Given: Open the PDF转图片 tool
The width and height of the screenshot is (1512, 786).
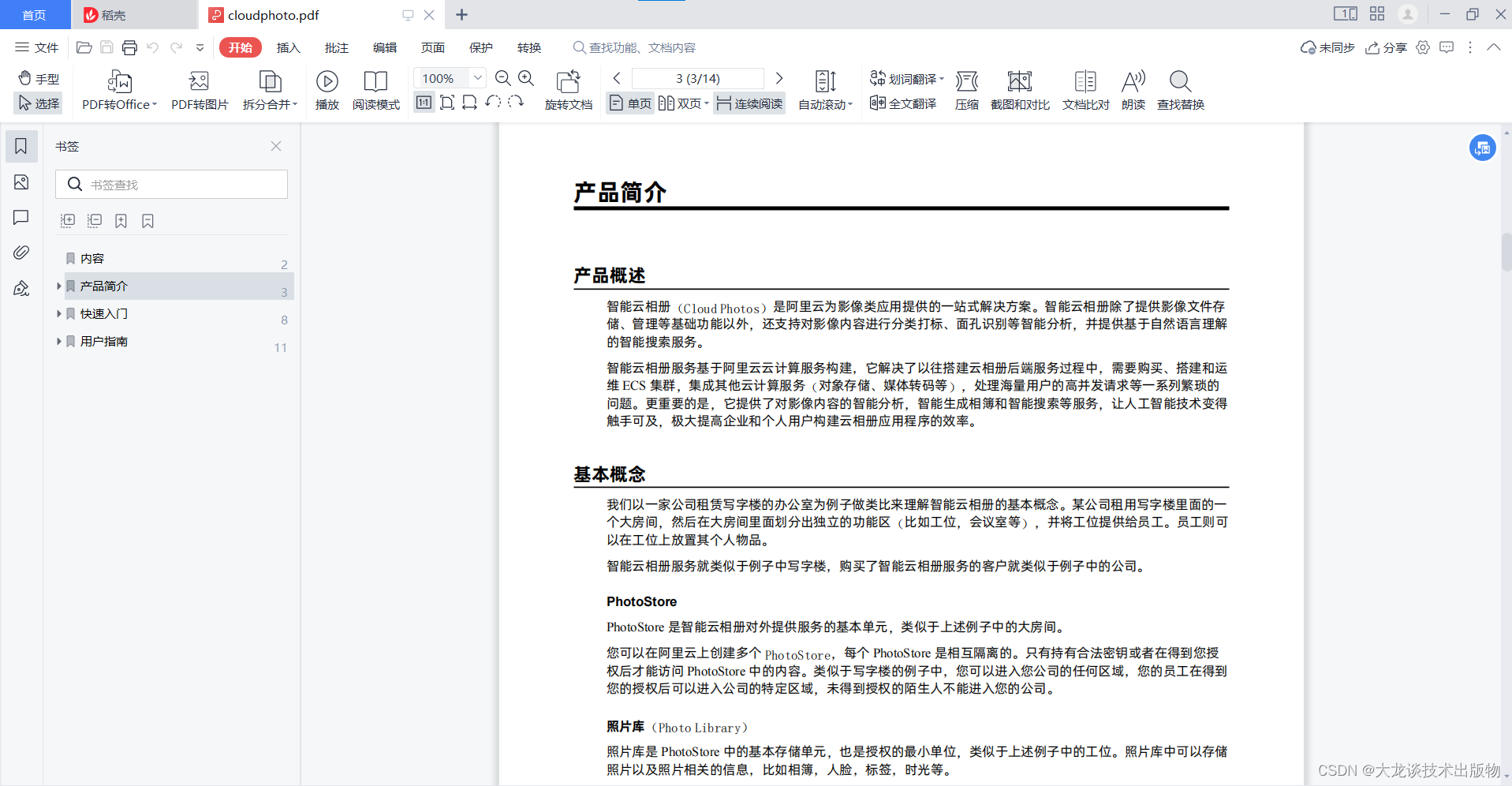Looking at the screenshot, I should pos(199,82).
